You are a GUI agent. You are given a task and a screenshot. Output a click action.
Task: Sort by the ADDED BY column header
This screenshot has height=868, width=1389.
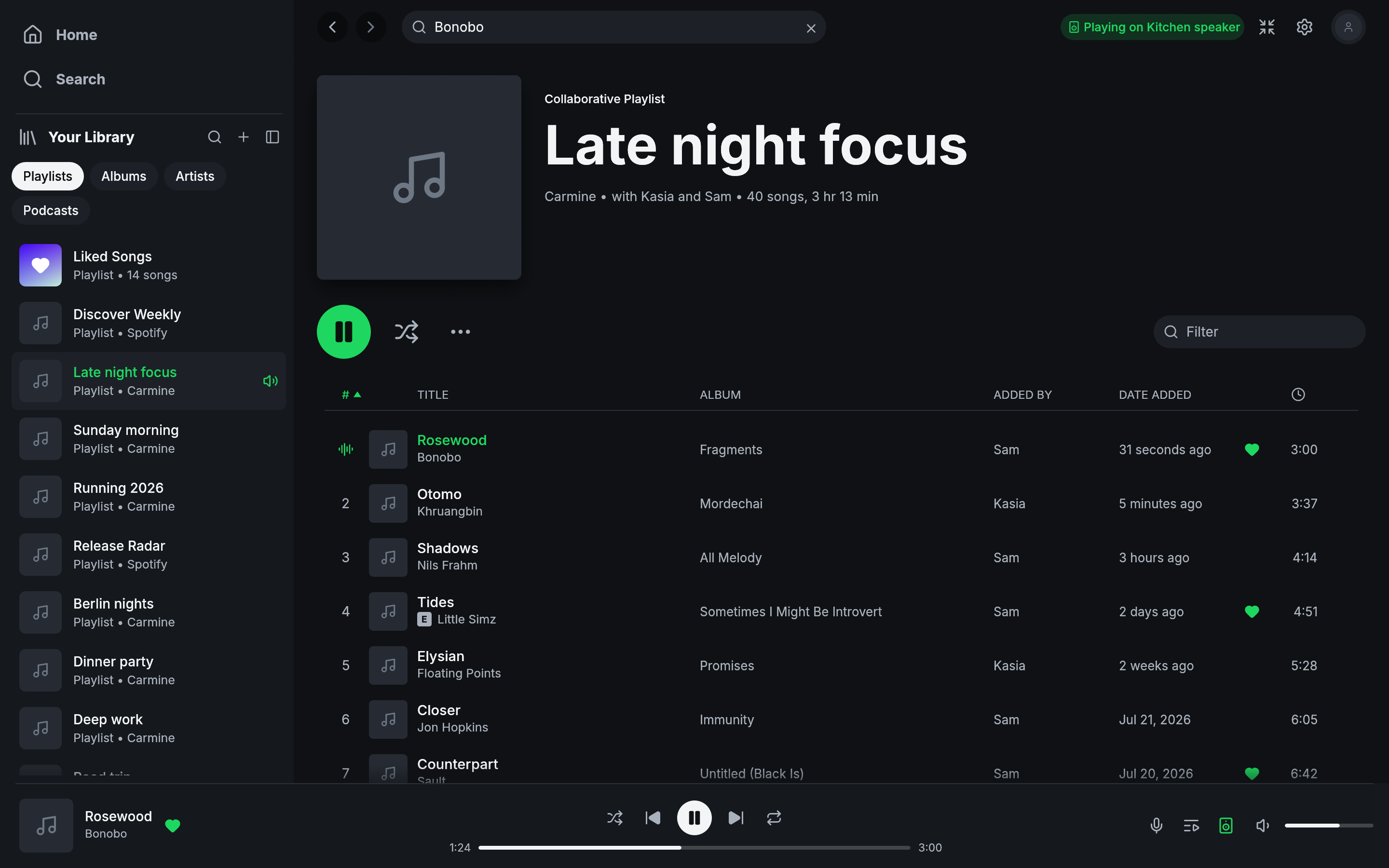(1022, 395)
